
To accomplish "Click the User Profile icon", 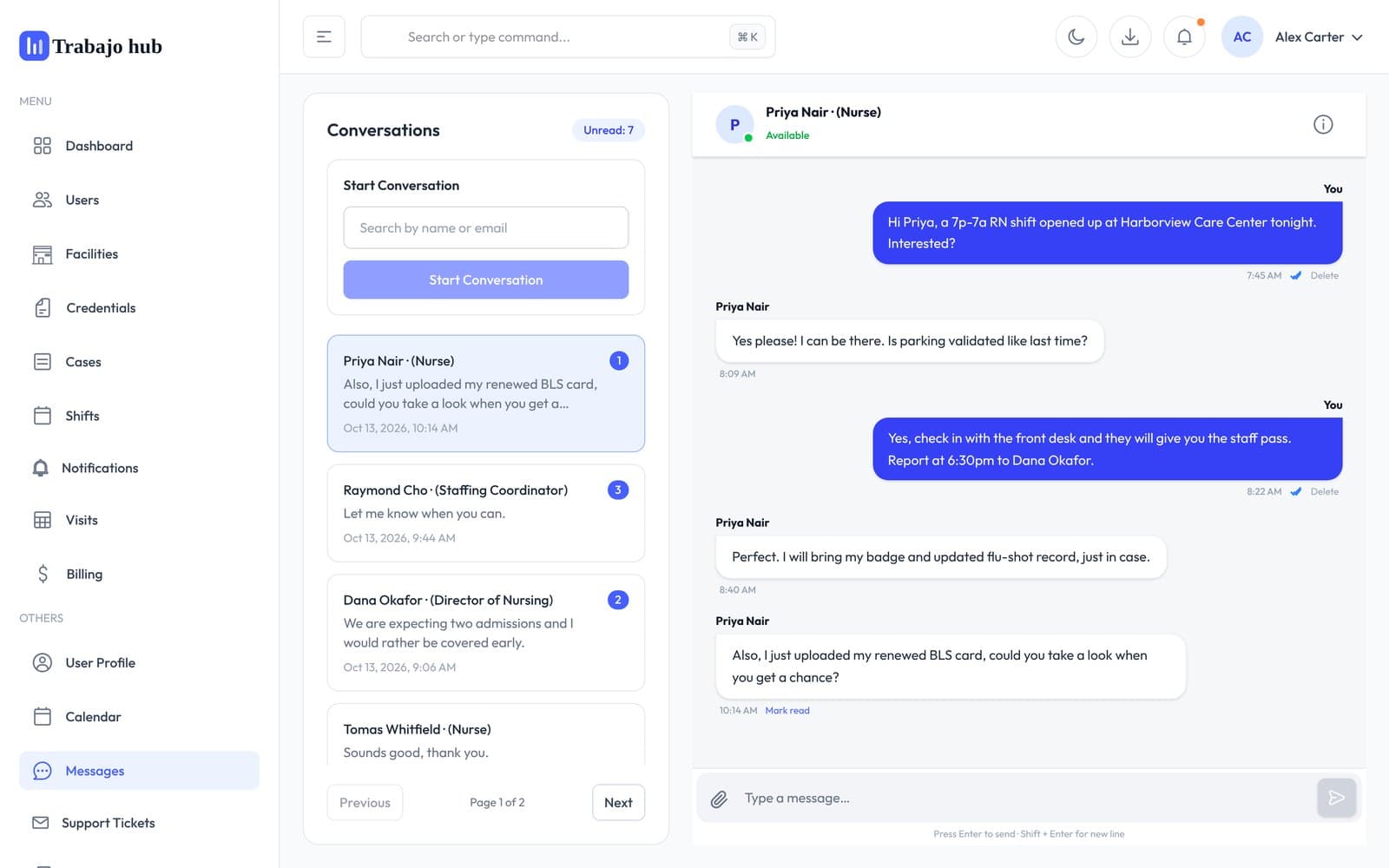I will pyautogui.click(x=42, y=662).
